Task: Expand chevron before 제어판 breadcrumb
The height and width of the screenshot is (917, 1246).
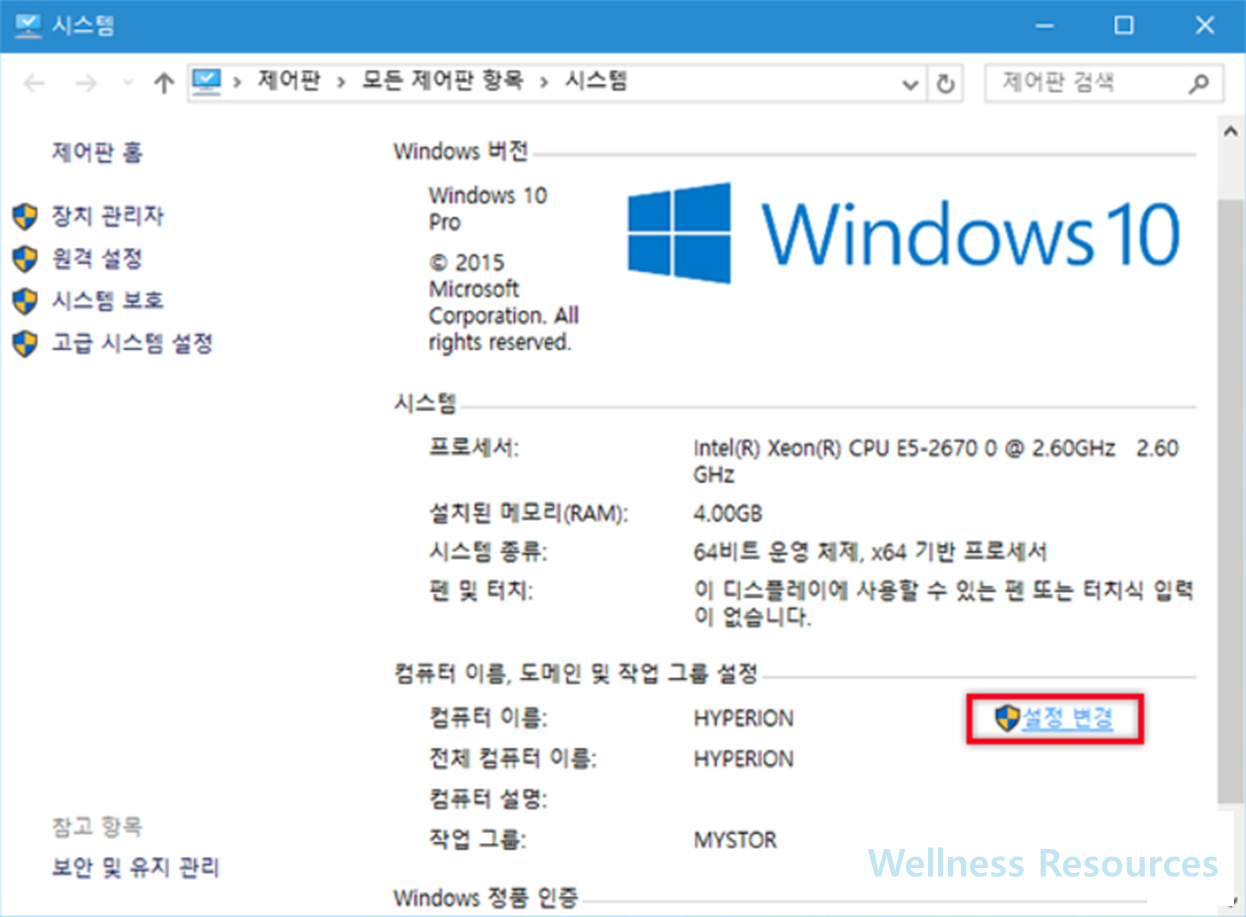Action: tap(238, 83)
